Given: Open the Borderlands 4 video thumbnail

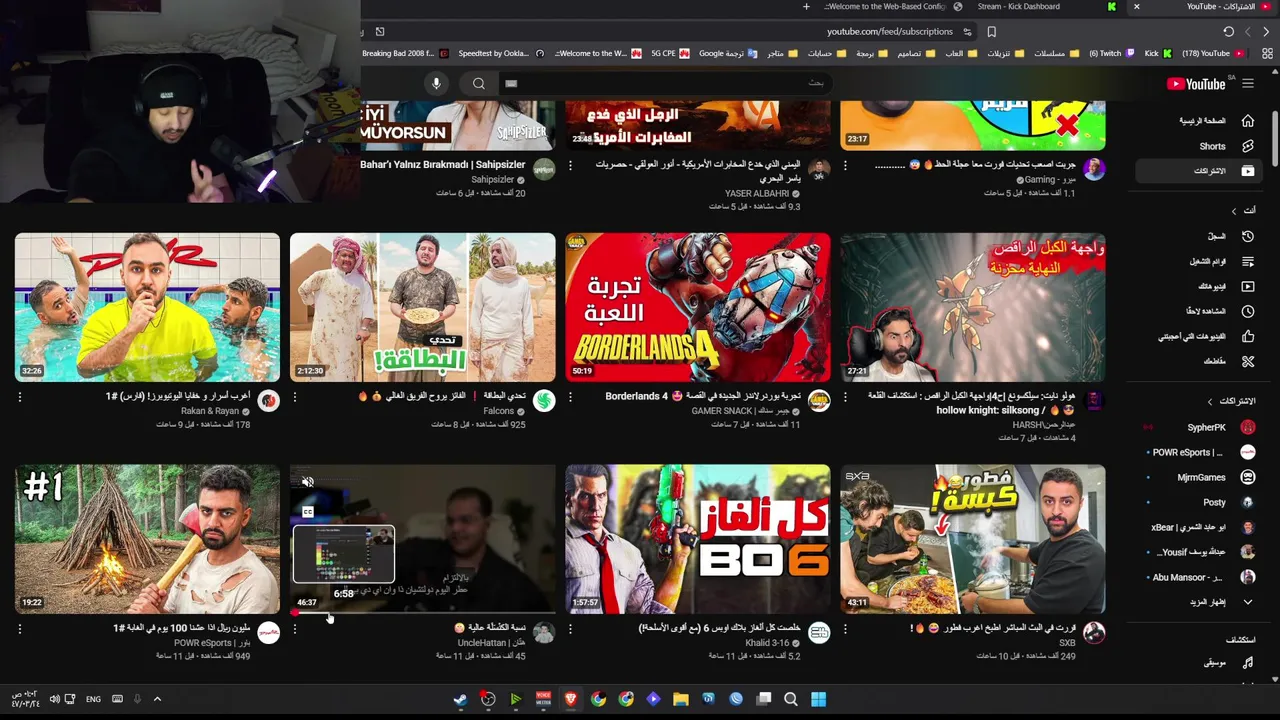Looking at the screenshot, I should pyautogui.click(x=698, y=307).
